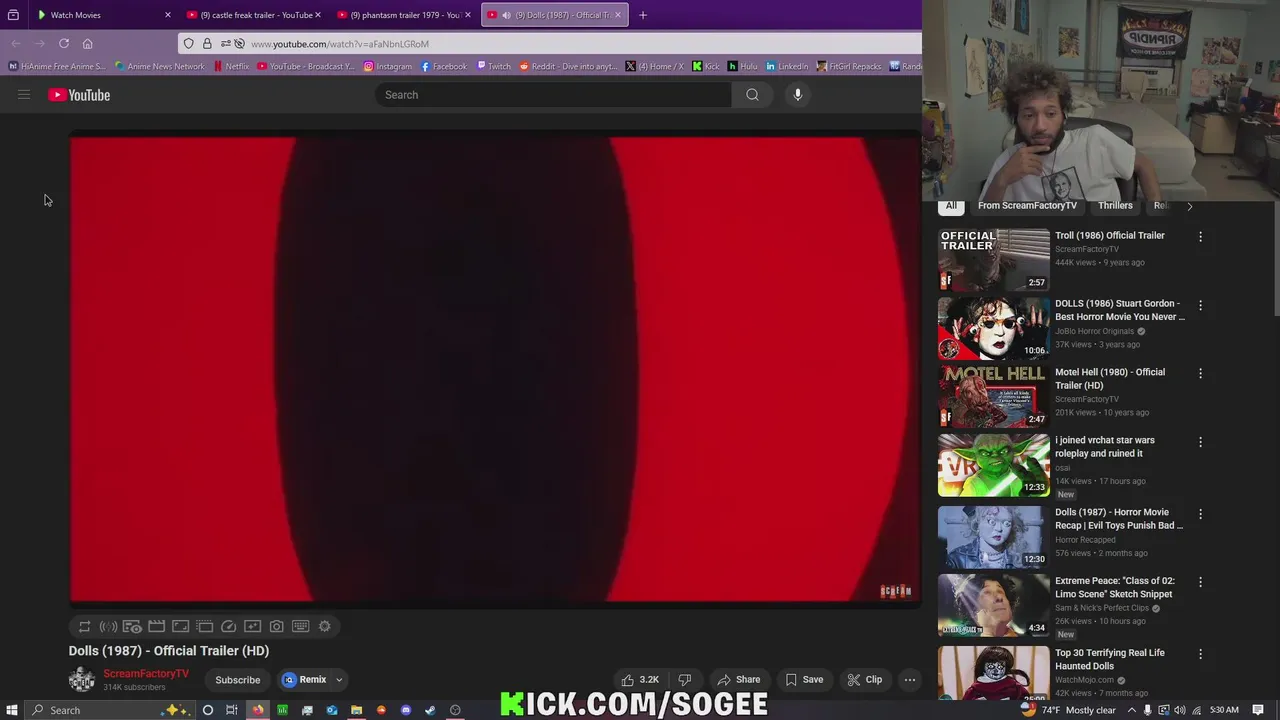Image resolution: width=1280 pixels, height=720 pixels.
Task: Open the Twitch bookmark
Action: tap(494, 66)
